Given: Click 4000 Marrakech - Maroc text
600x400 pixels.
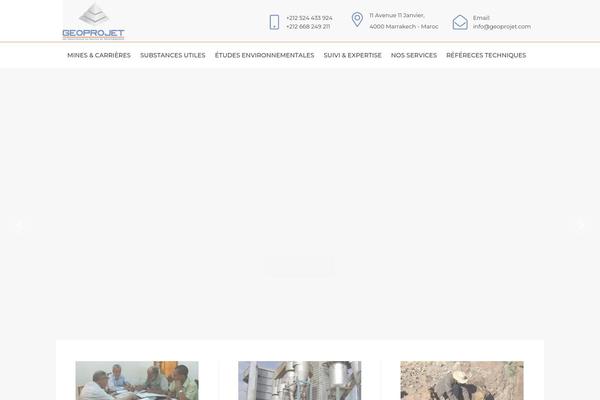Looking at the screenshot, I should tap(404, 27).
